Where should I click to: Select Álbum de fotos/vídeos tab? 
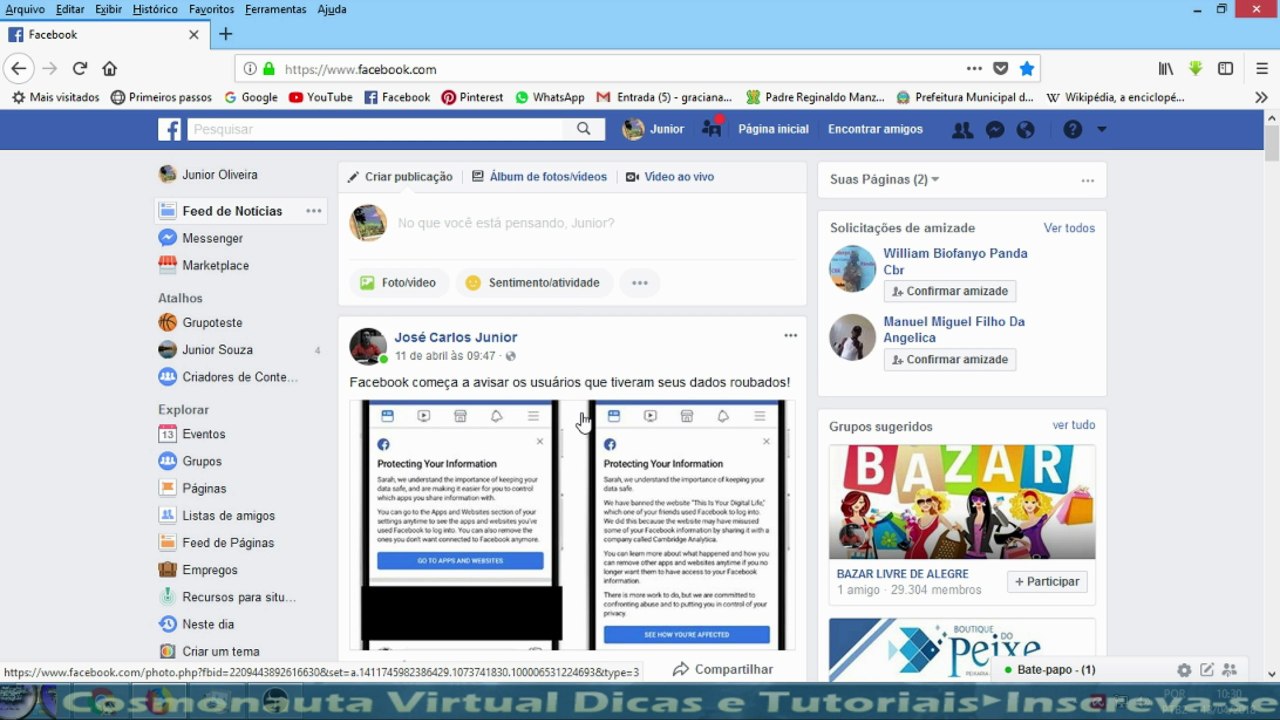point(539,177)
